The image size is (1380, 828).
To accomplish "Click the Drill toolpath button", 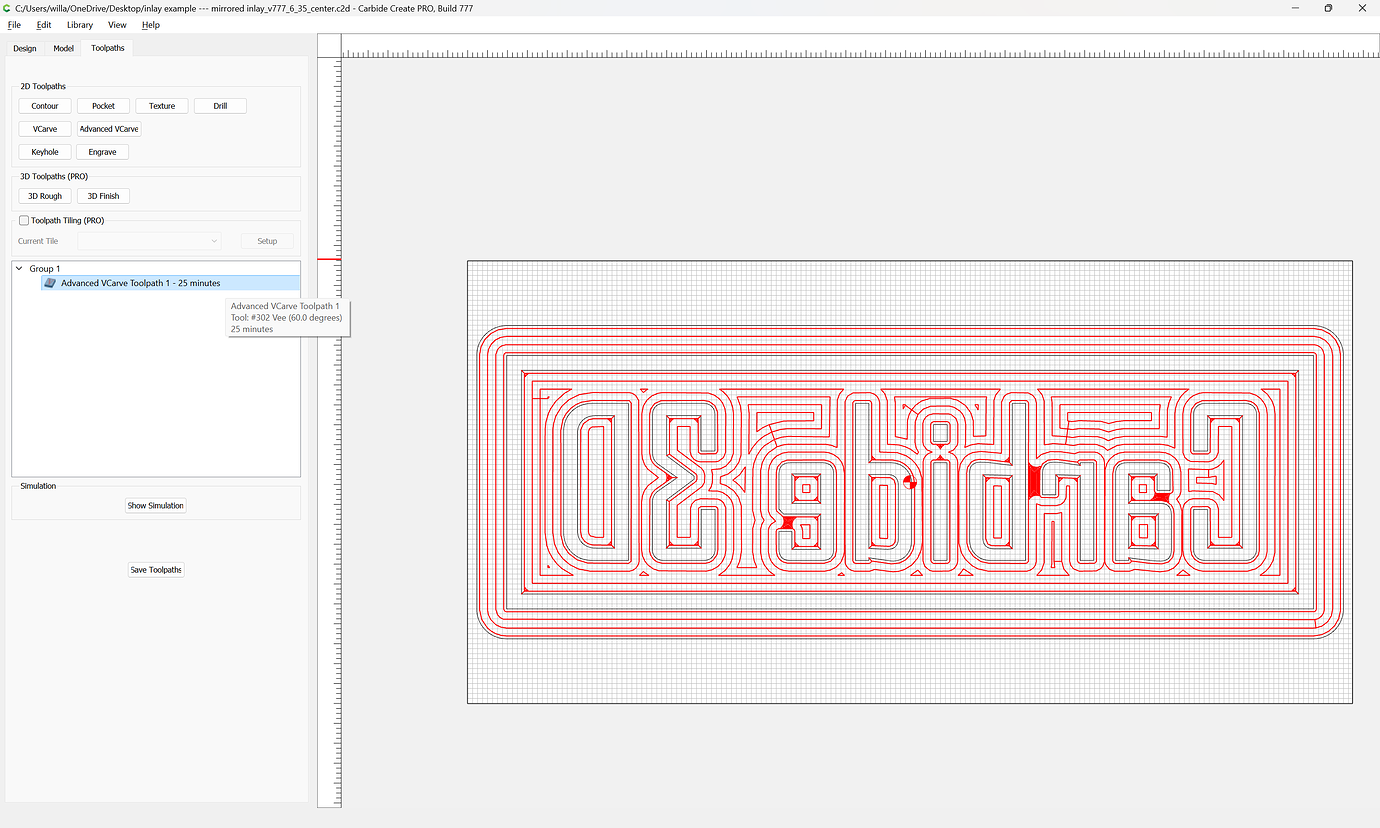I will tap(220, 106).
